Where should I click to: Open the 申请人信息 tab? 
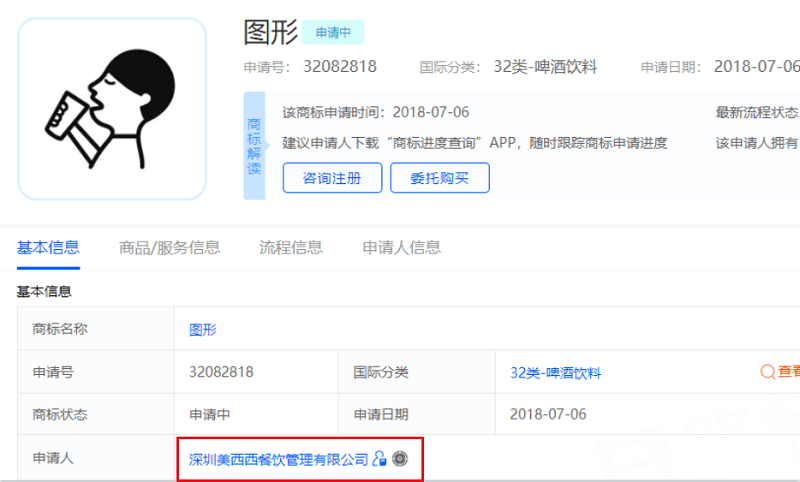tap(401, 247)
